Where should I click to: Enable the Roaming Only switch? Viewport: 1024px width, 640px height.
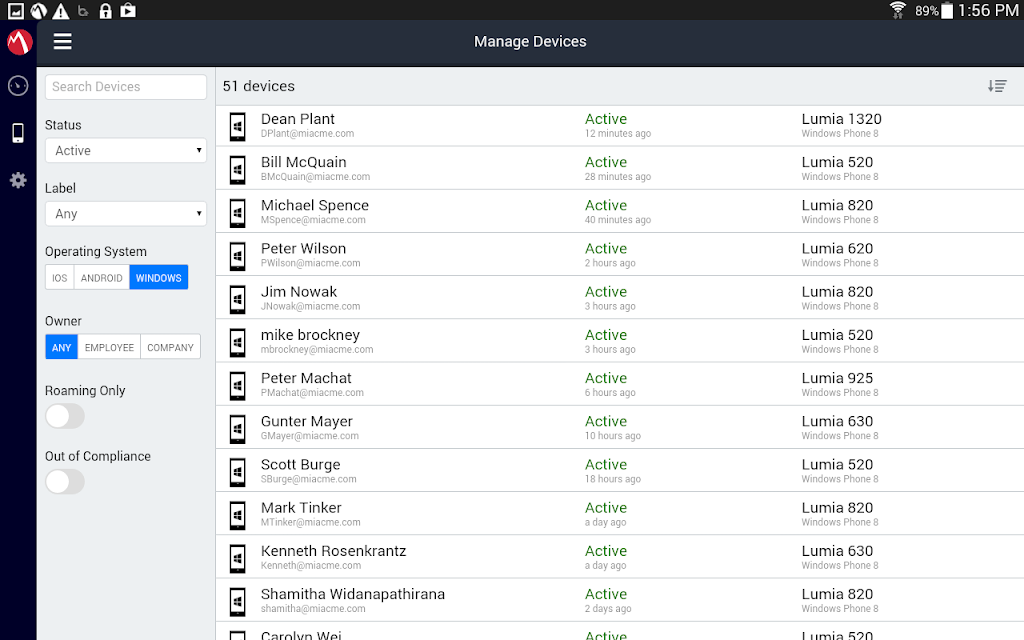coord(65,416)
